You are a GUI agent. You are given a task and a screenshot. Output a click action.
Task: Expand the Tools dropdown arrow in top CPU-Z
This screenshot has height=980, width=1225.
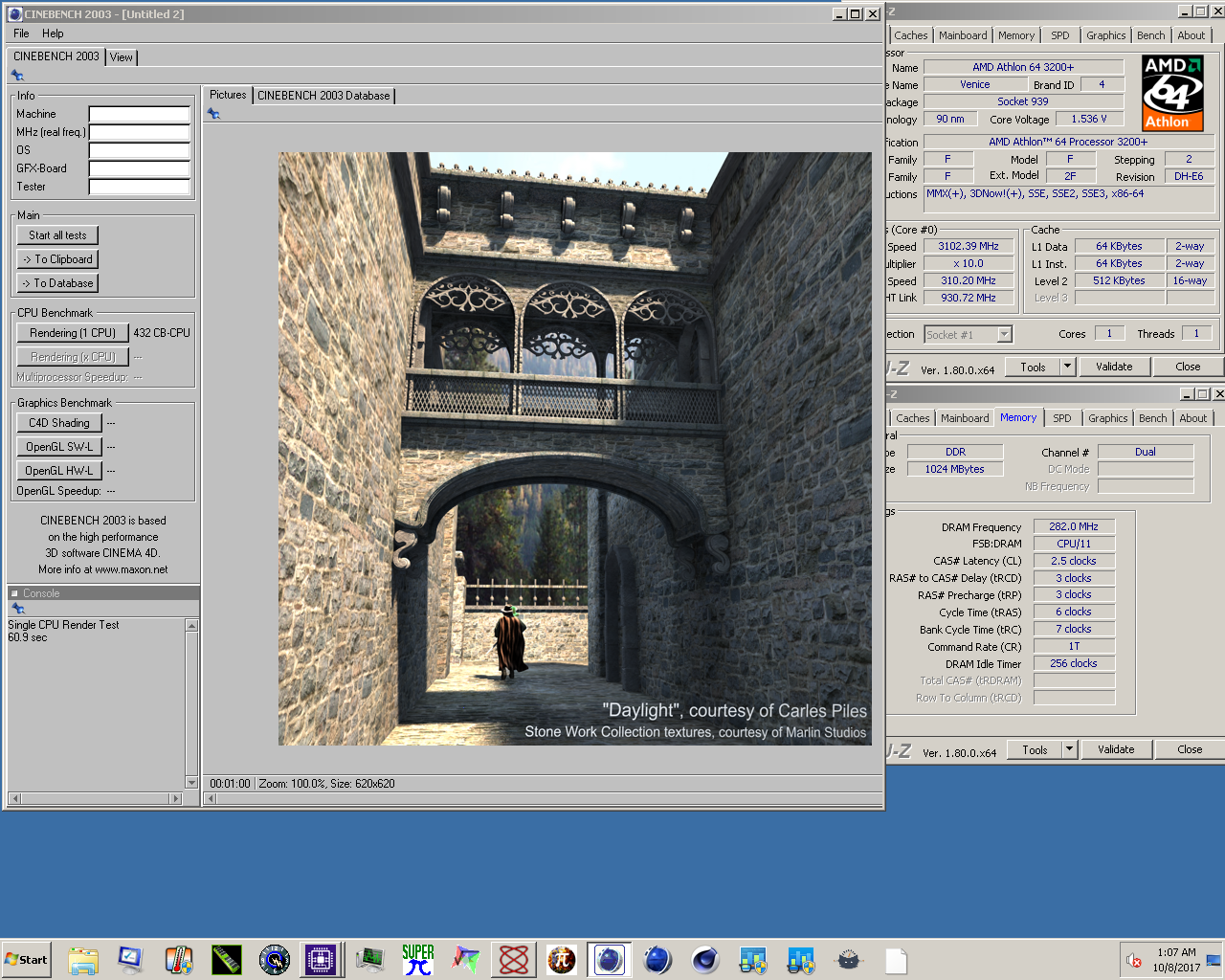[1068, 367]
